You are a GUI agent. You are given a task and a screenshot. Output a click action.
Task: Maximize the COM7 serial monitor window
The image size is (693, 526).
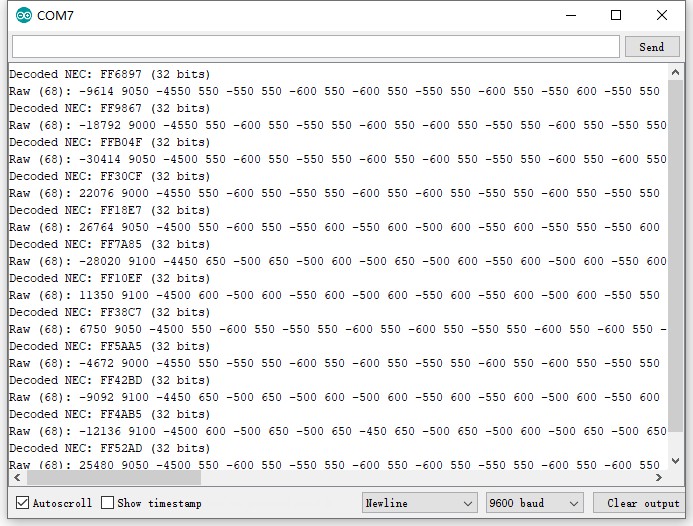[x=616, y=15]
